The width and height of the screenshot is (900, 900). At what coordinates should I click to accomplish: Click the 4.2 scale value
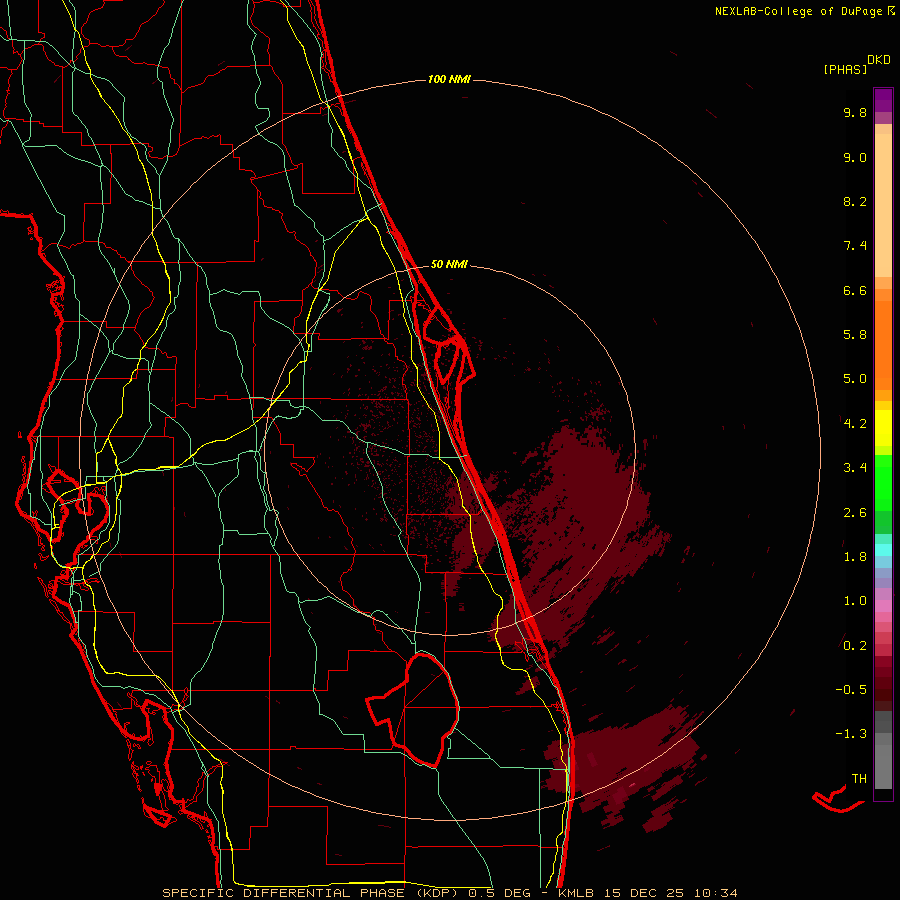[x=855, y=424]
